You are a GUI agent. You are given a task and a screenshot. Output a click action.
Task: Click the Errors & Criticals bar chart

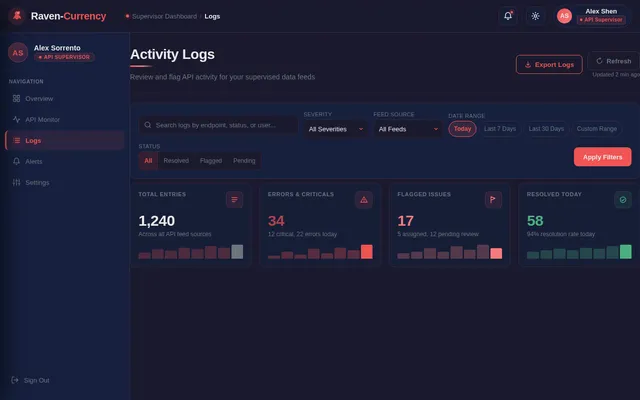pyautogui.click(x=319, y=252)
